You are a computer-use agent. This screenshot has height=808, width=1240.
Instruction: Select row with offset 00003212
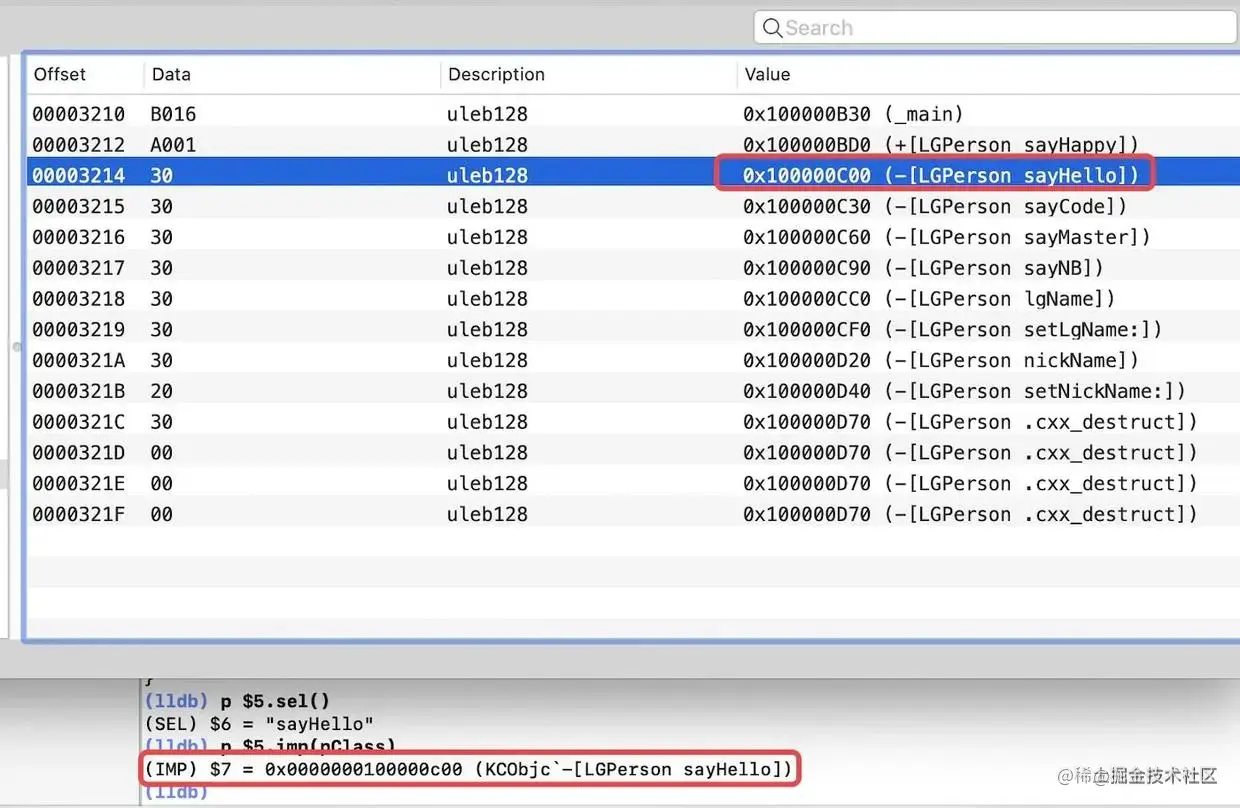click(632, 145)
